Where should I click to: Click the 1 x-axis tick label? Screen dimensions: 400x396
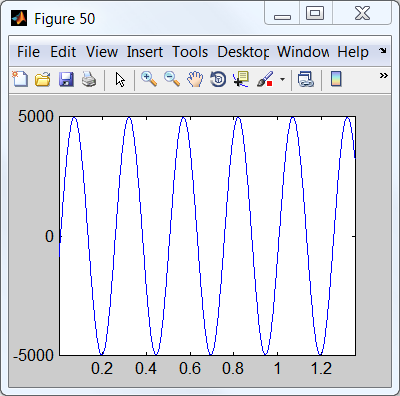(x=278, y=369)
